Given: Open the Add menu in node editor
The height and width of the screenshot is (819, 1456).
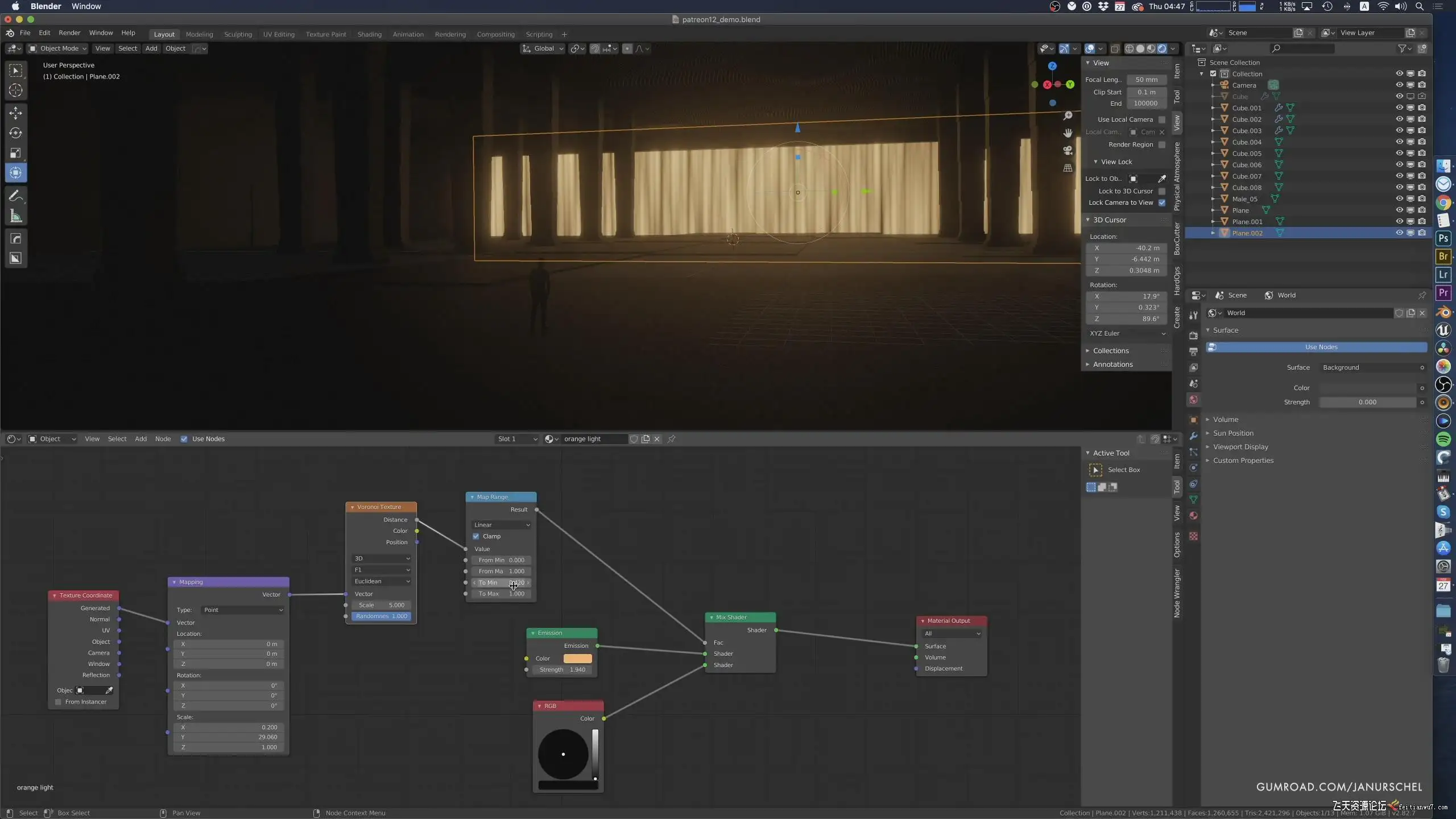Looking at the screenshot, I should coord(140,439).
